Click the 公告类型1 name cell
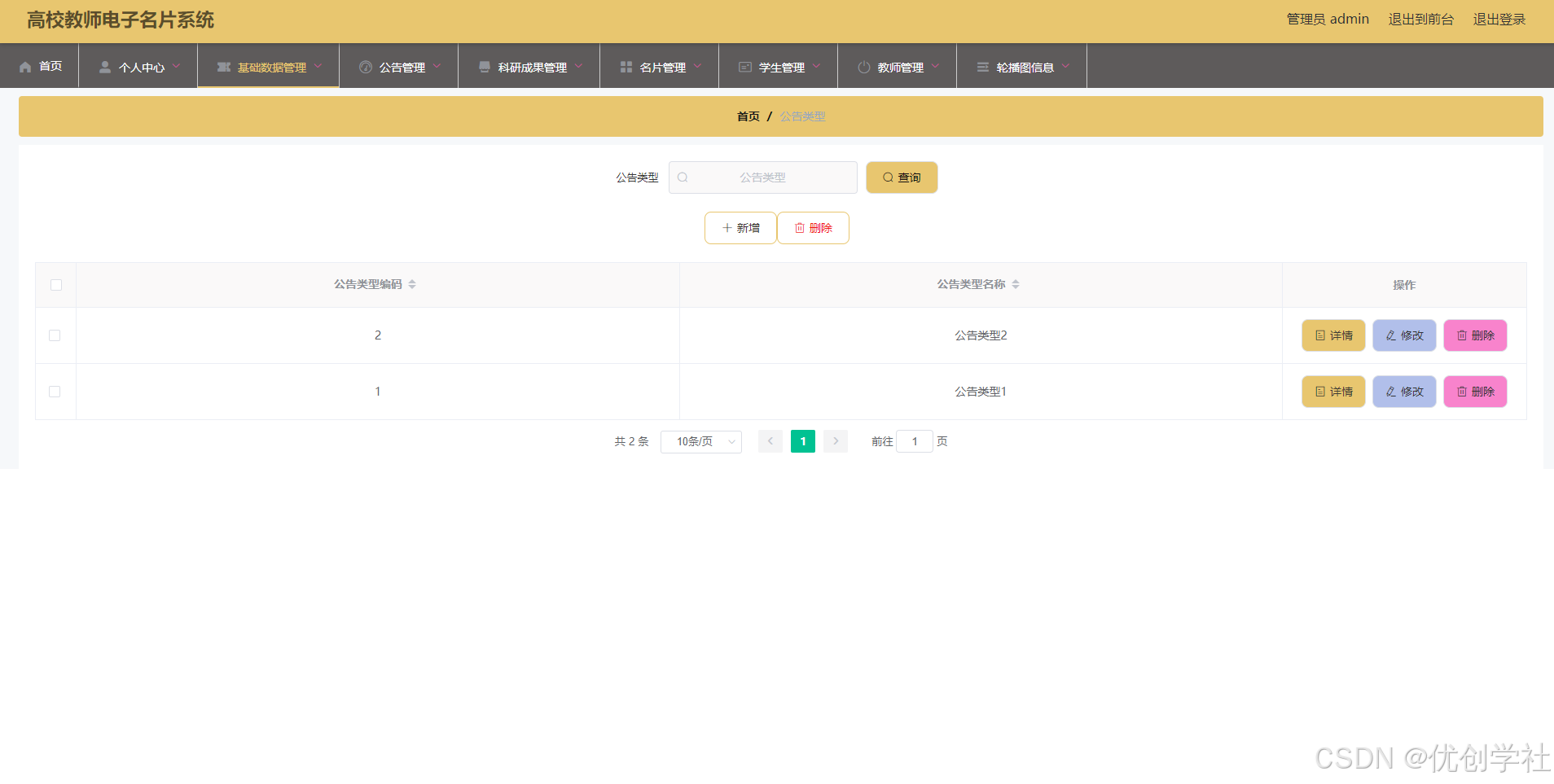The image size is (1554, 784). [x=981, y=392]
